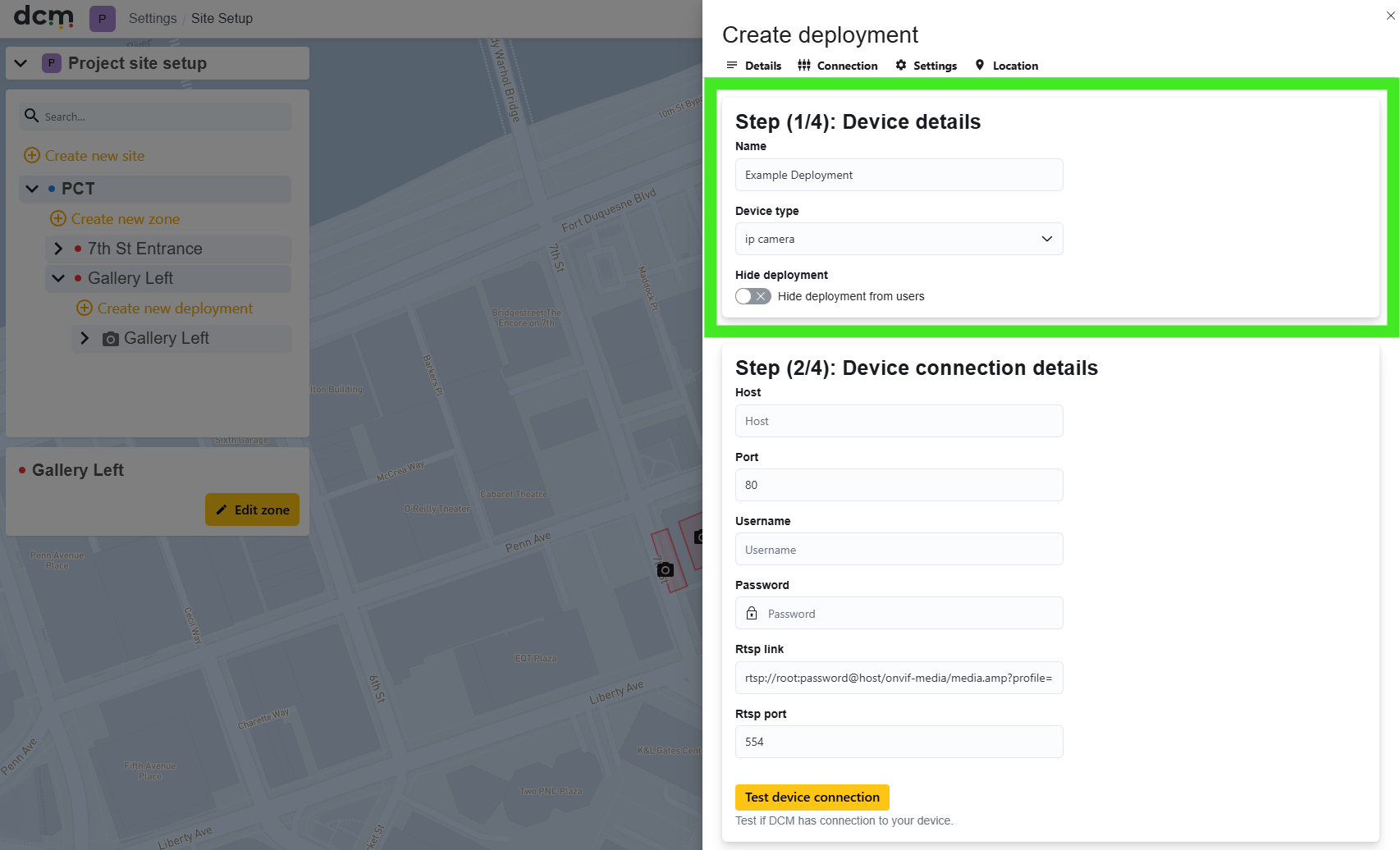Click plus icon beside Create new deployment
Image resolution: width=1400 pixels, height=850 pixels.
point(85,308)
